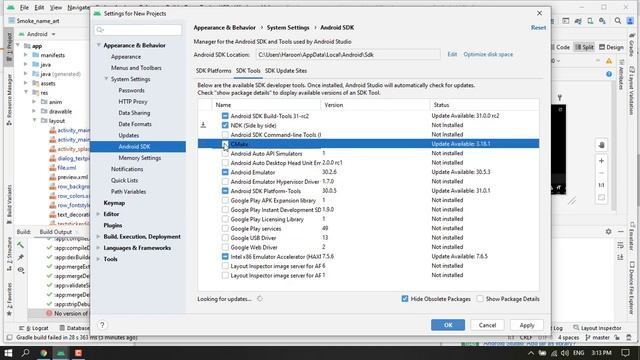Click the Name column header

(267, 105)
